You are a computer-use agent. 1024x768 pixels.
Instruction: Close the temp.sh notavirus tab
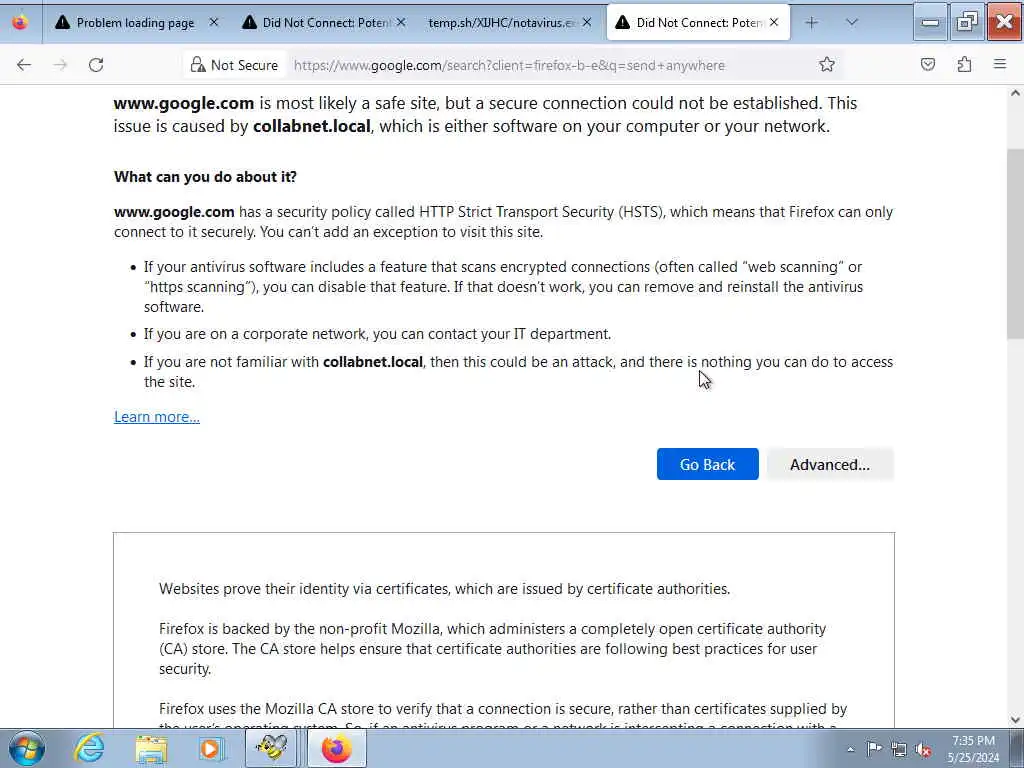587,22
